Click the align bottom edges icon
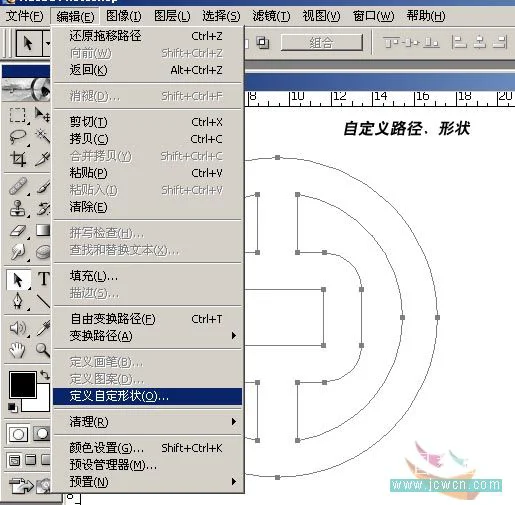515x505 pixels. point(431,42)
